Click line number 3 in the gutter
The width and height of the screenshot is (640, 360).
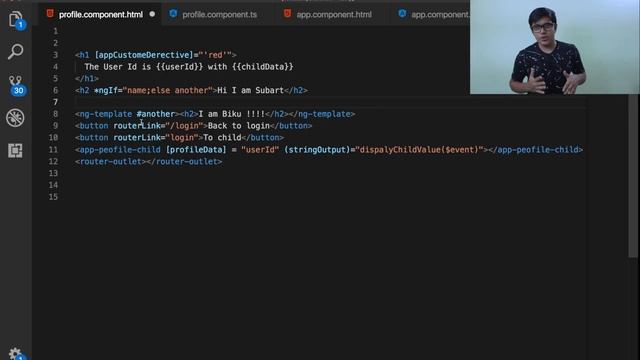tap(55, 55)
